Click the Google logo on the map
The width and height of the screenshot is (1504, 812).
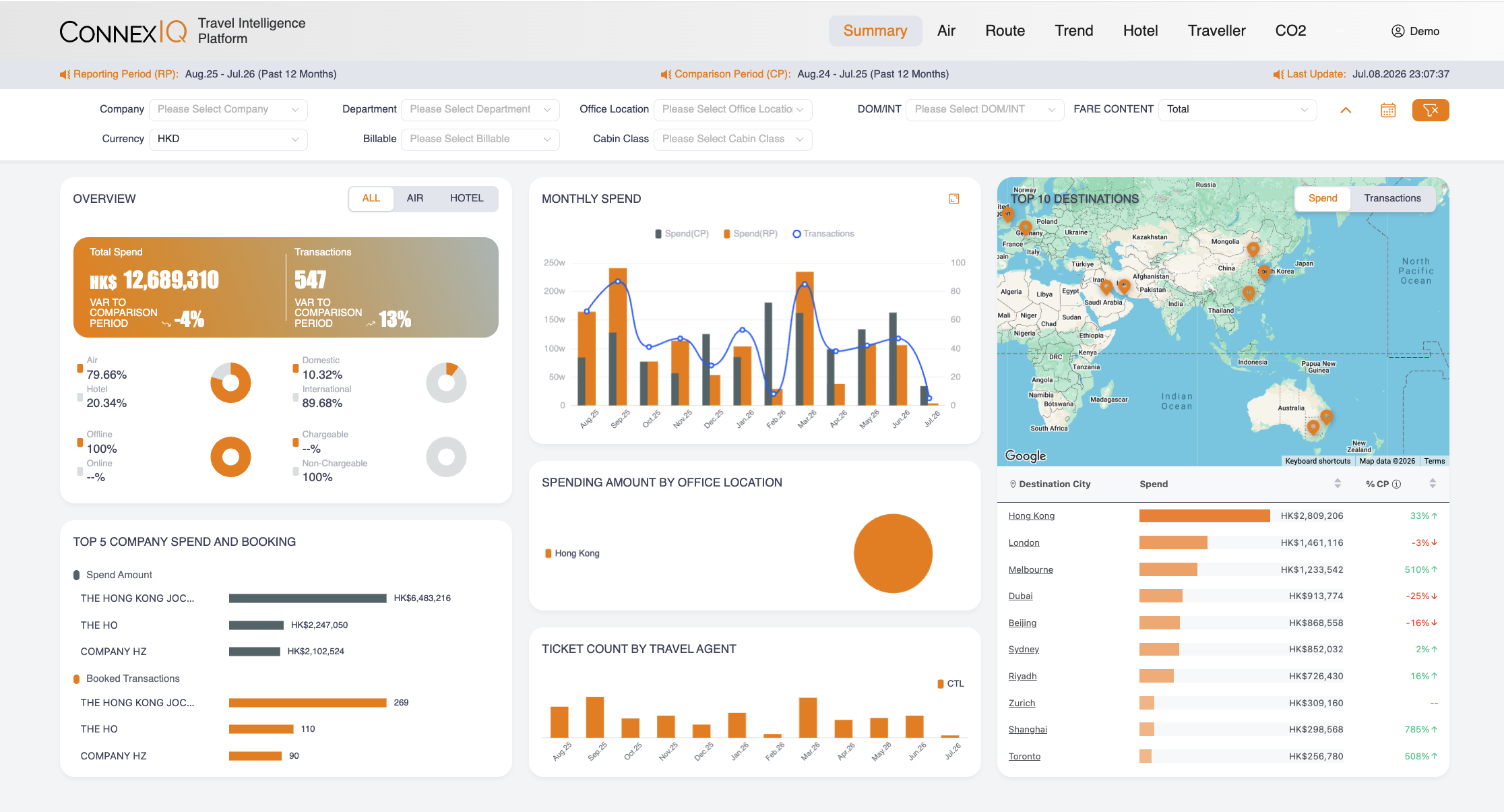pos(1026,456)
